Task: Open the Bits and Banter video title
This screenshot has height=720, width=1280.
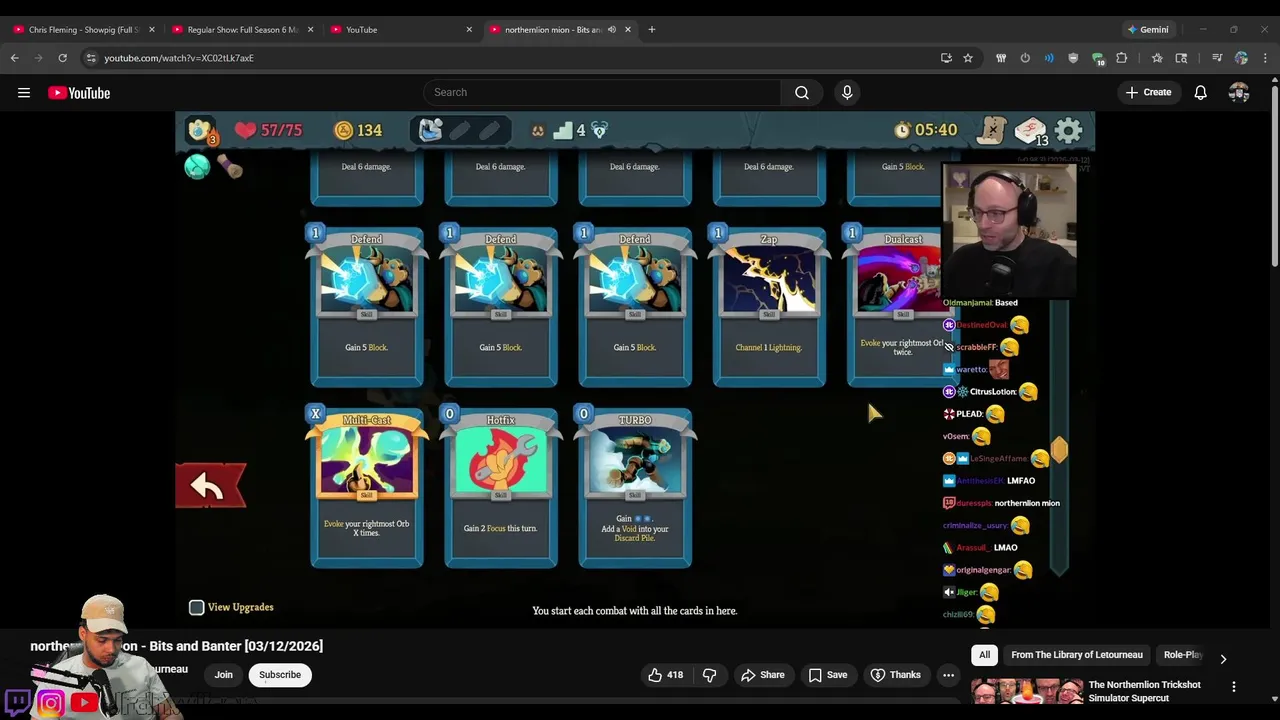Action: 177,646
